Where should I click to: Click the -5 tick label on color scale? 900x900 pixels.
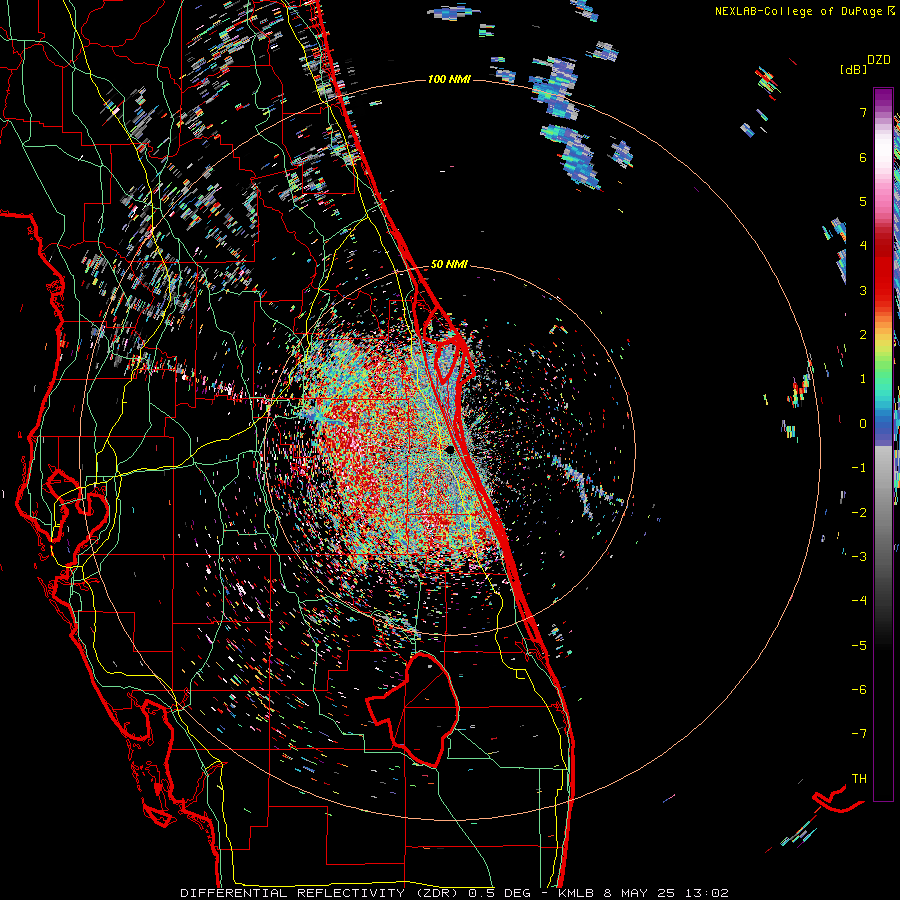(x=859, y=646)
